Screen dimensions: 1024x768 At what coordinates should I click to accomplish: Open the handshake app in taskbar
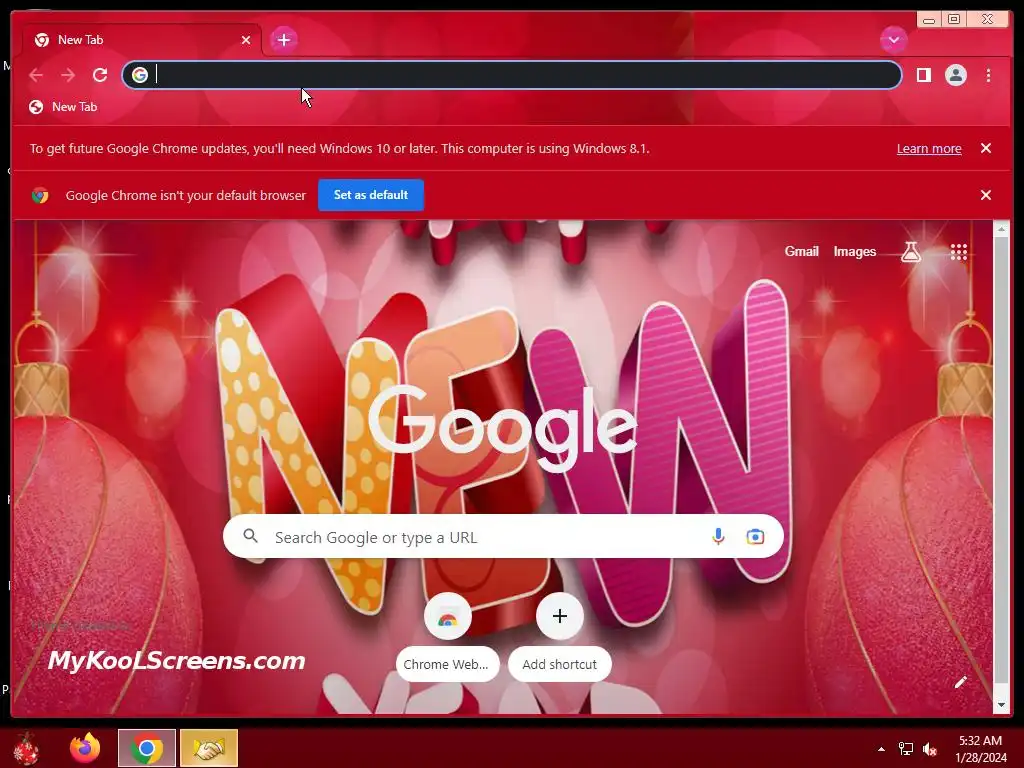pyautogui.click(x=209, y=748)
